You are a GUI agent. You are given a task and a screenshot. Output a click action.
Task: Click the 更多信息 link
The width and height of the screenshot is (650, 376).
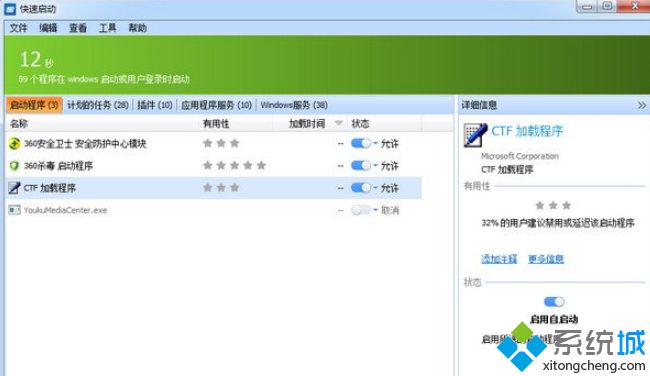tap(546, 259)
